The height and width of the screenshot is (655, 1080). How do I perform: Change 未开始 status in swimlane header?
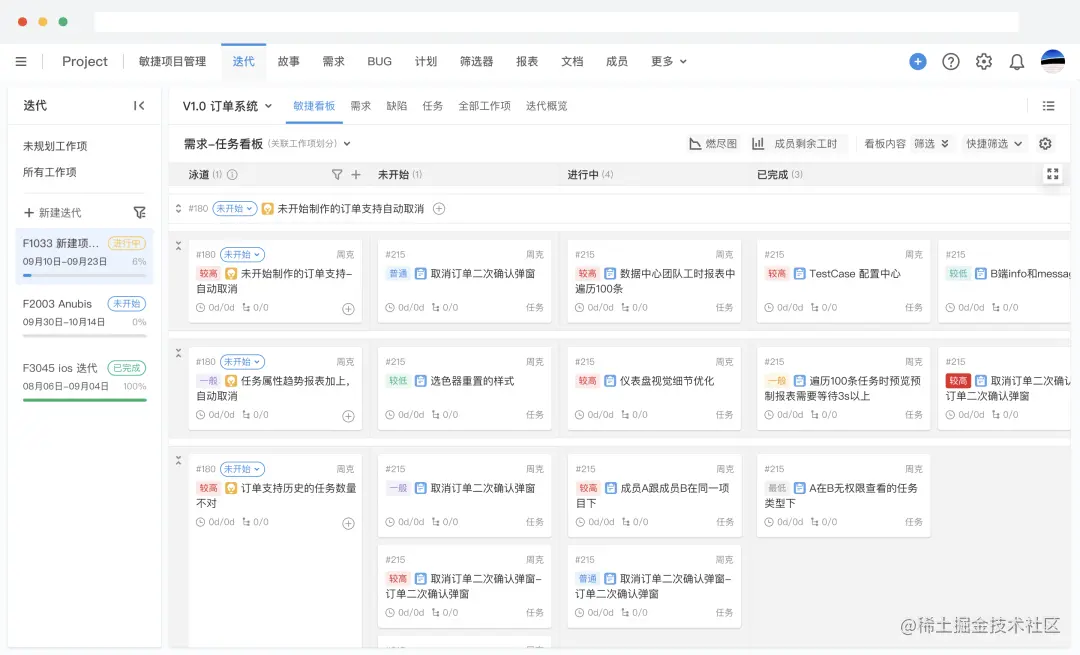point(234,208)
